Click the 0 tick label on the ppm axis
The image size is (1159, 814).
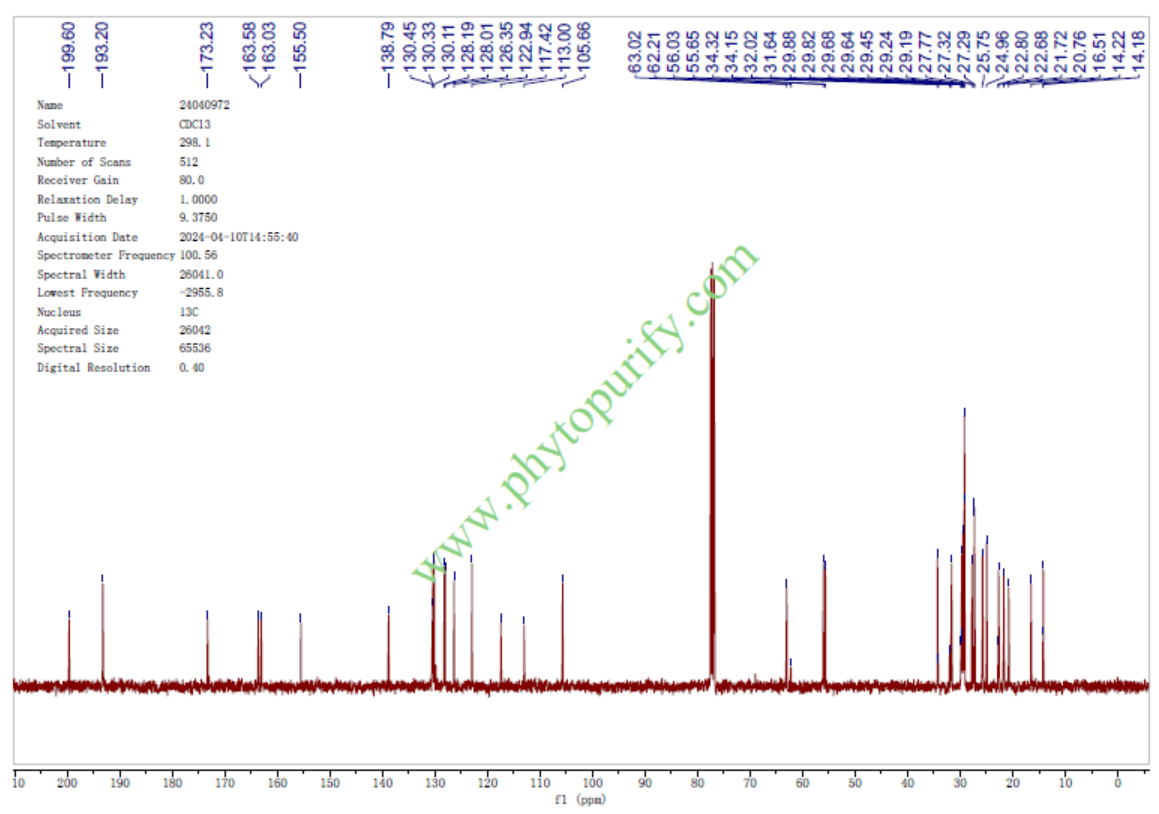pyautogui.click(x=1117, y=782)
